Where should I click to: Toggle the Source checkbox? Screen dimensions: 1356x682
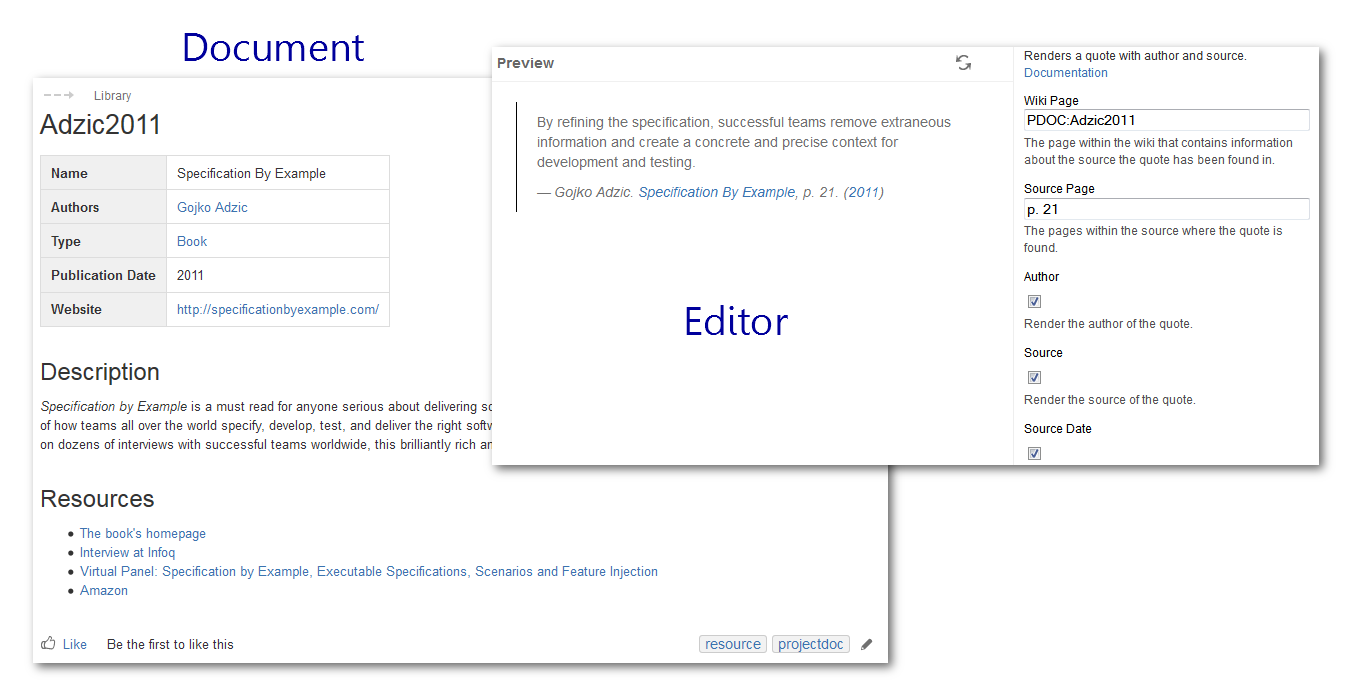(1035, 377)
